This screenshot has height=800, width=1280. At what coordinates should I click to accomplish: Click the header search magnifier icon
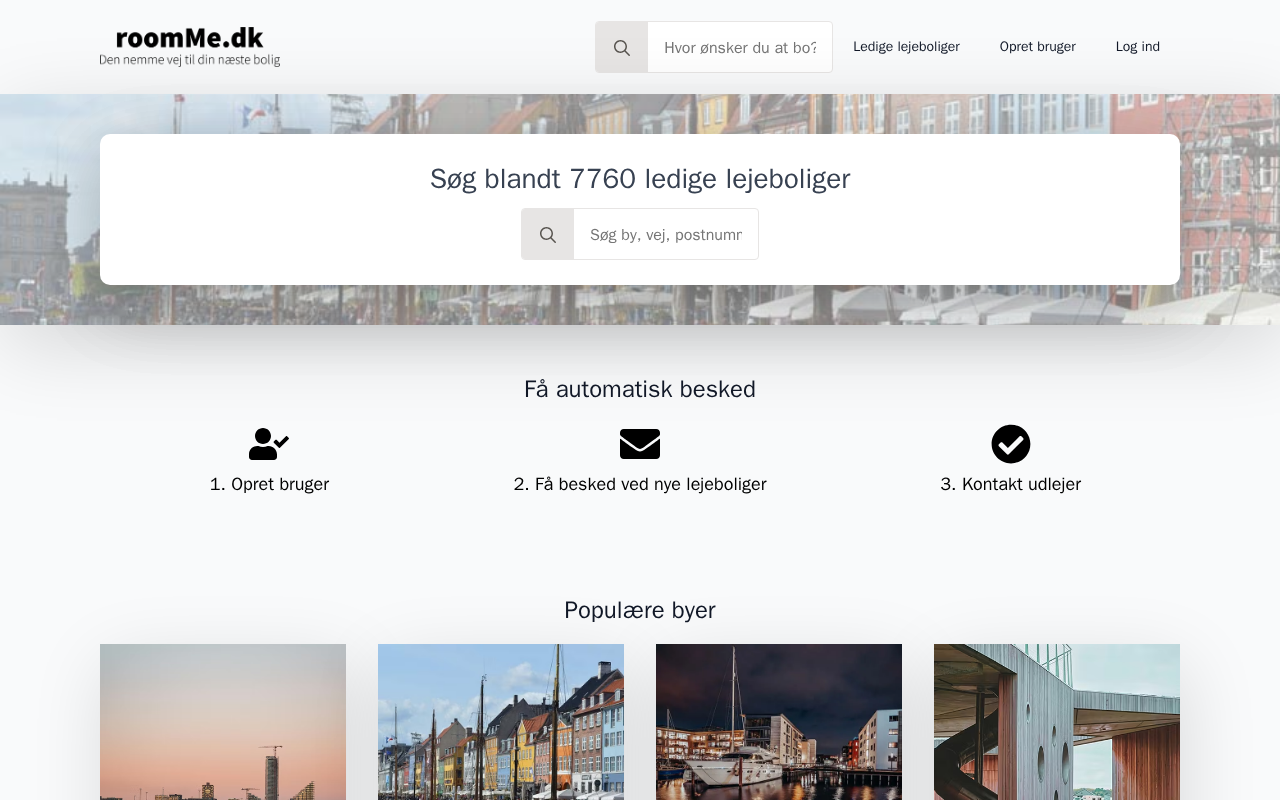(x=622, y=47)
